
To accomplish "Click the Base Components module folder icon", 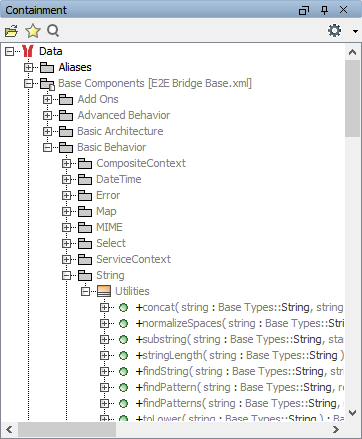I will [47, 84].
